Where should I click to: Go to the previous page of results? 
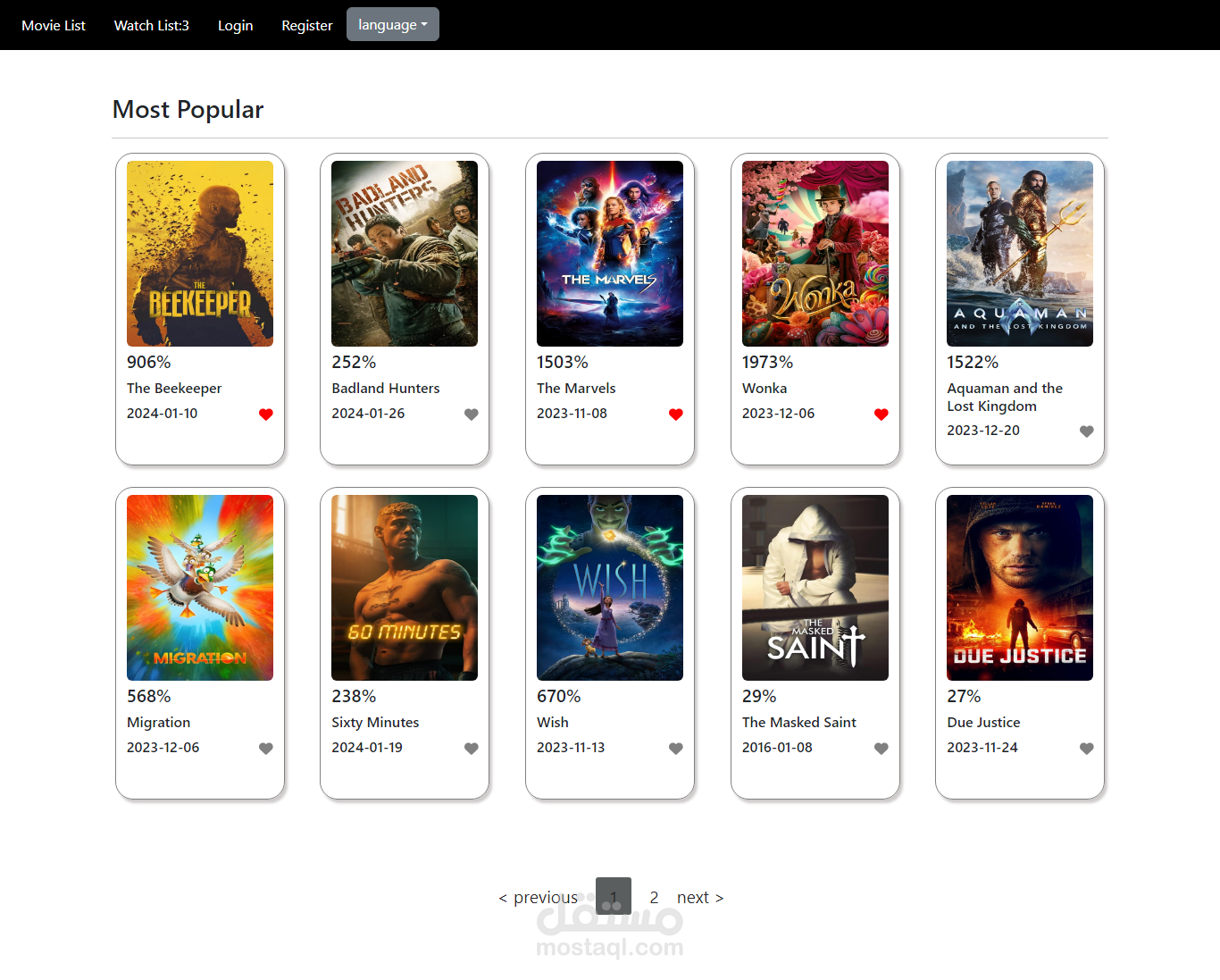(x=538, y=897)
